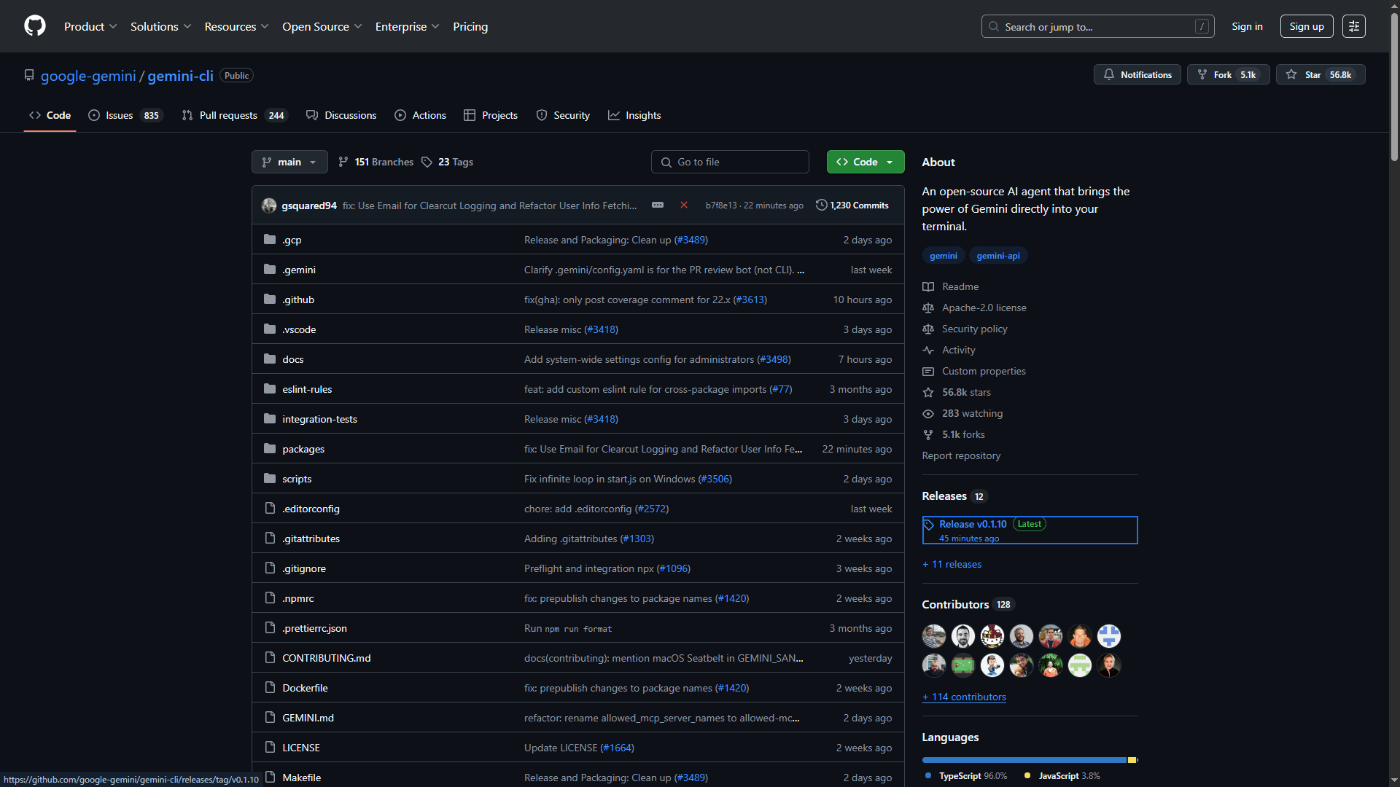Image resolution: width=1400 pixels, height=787 pixels.
Task: Open the CONTRIBUTING.md file
Action: click(x=326, y=658)
